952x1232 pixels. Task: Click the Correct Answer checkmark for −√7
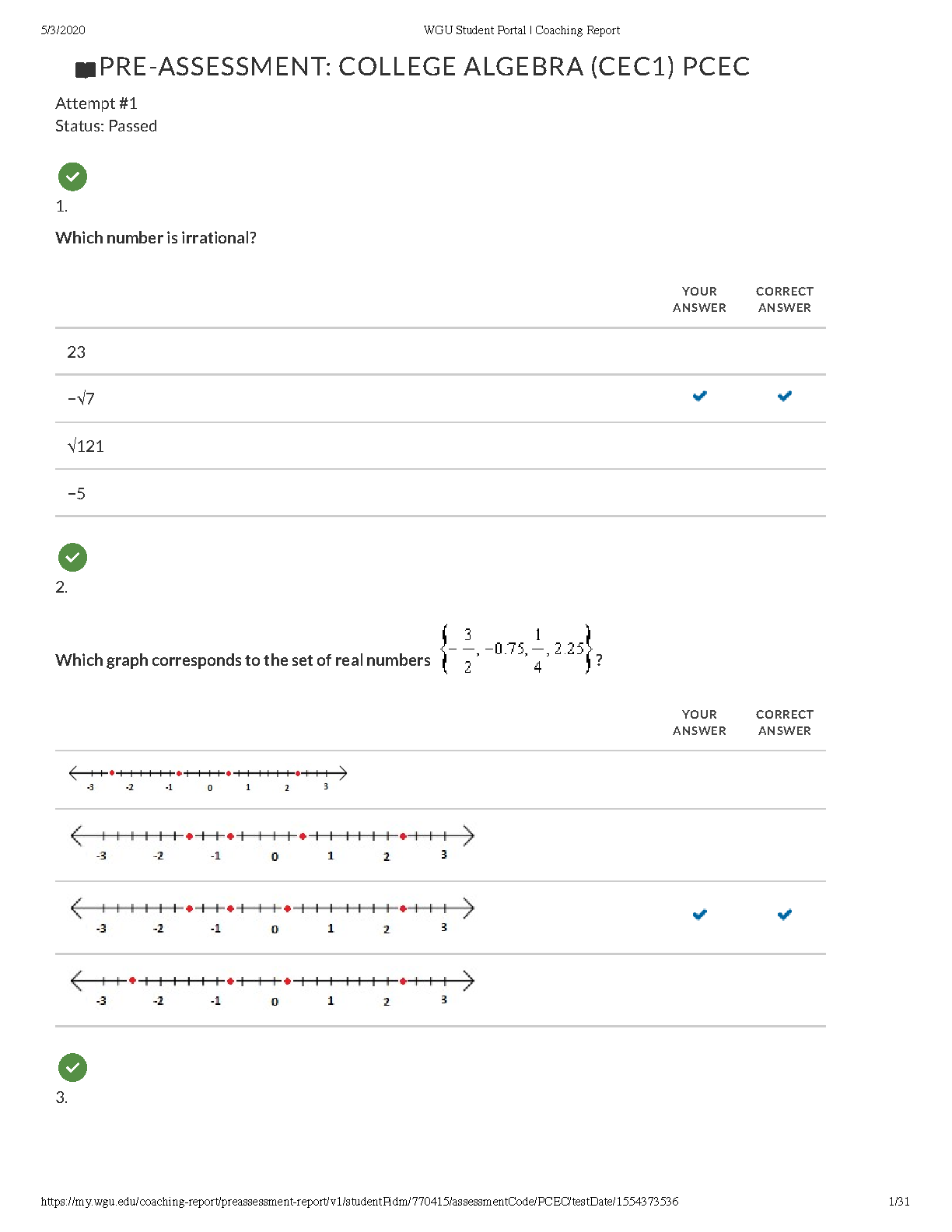[x=784, y=397]
